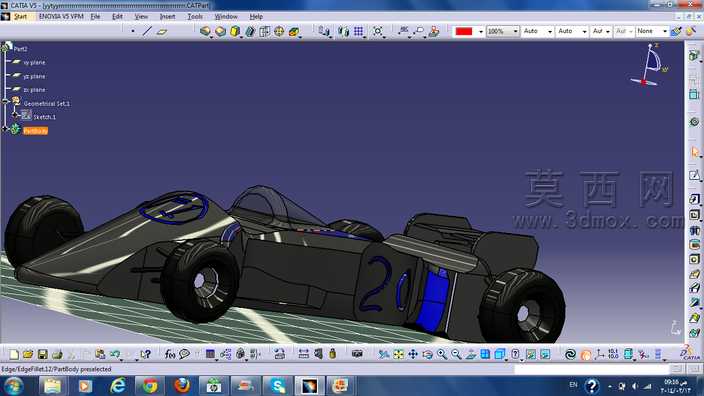This screenshot has height=396, width=704.
Task: Click the compass in the 3D view
Action: (x=650, y=65)
